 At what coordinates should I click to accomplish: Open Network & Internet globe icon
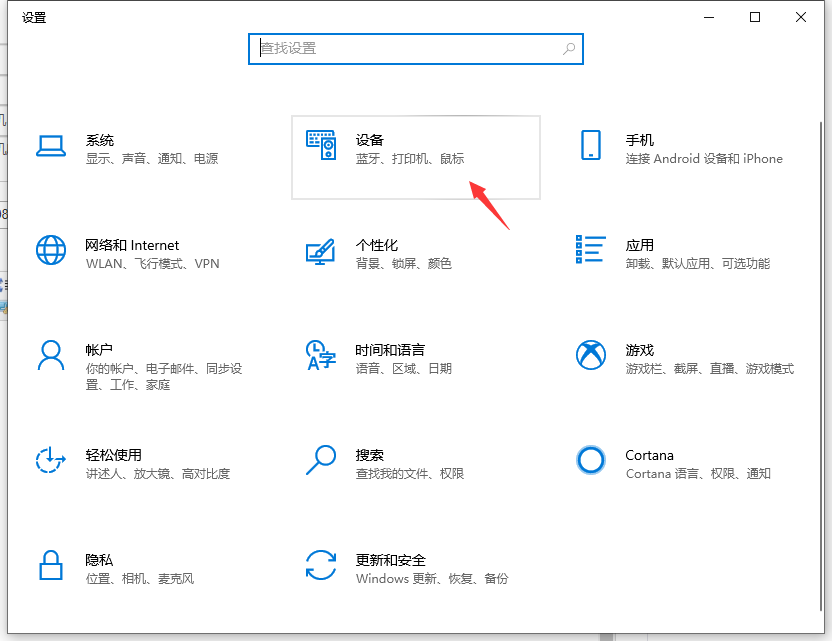51,250
